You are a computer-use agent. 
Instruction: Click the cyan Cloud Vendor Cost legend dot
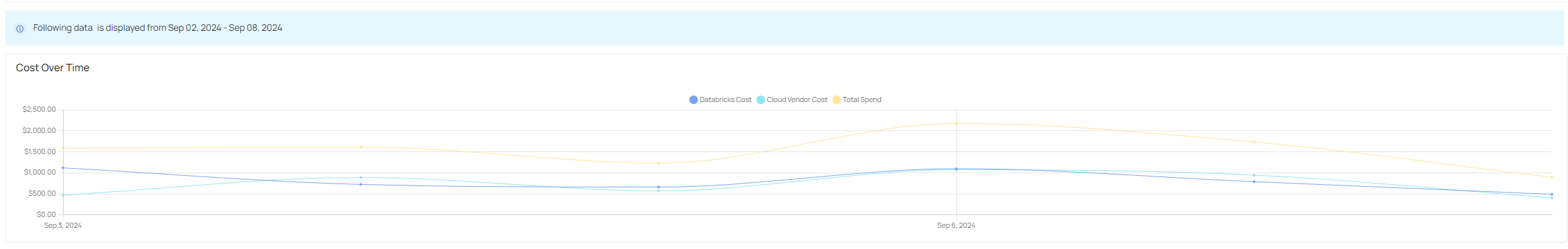coord(760,100)
